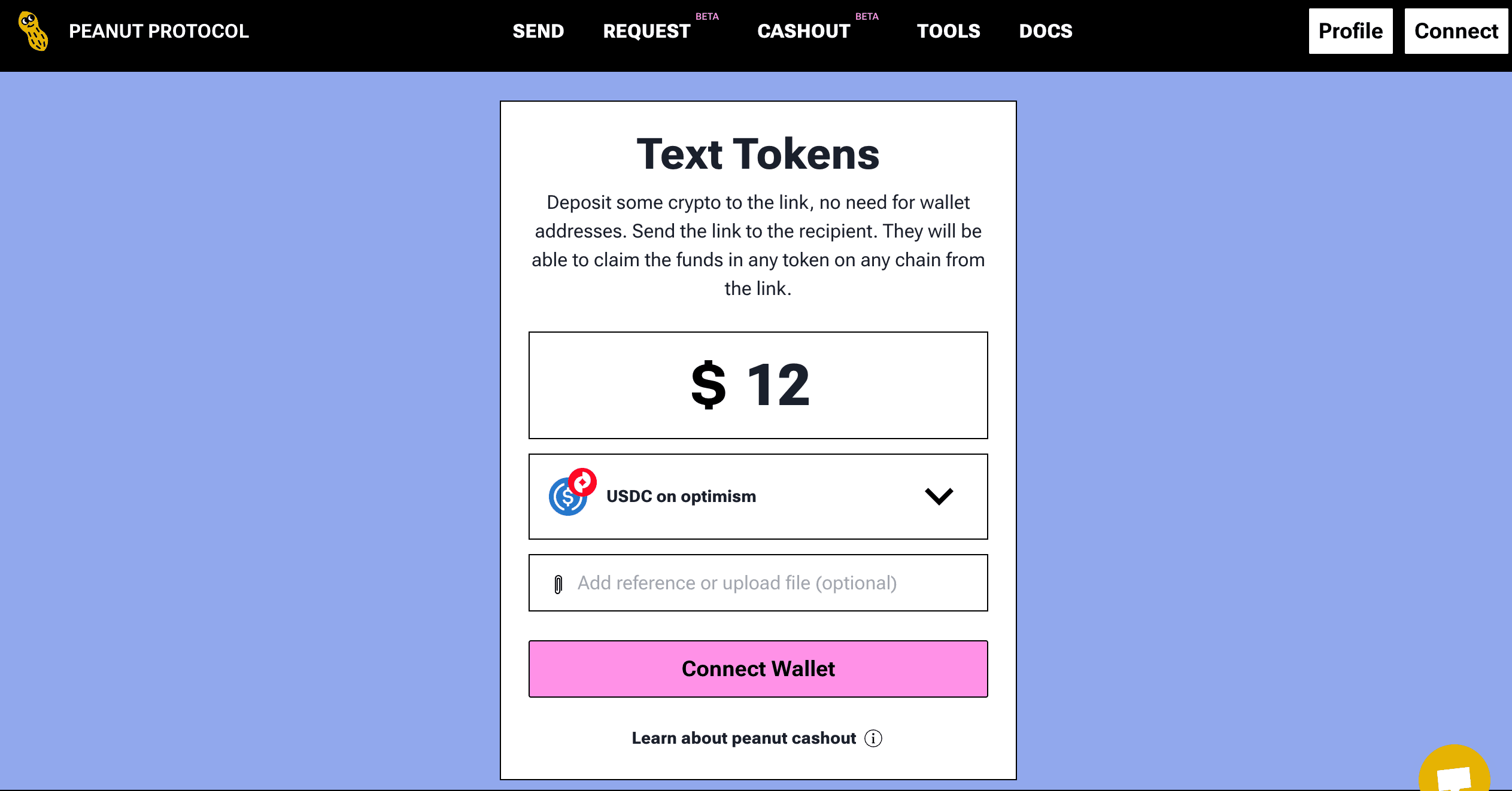Open the USDC on optimism selector
The width and height of the screenshot is (1512, 791).
tap(681, 497)
